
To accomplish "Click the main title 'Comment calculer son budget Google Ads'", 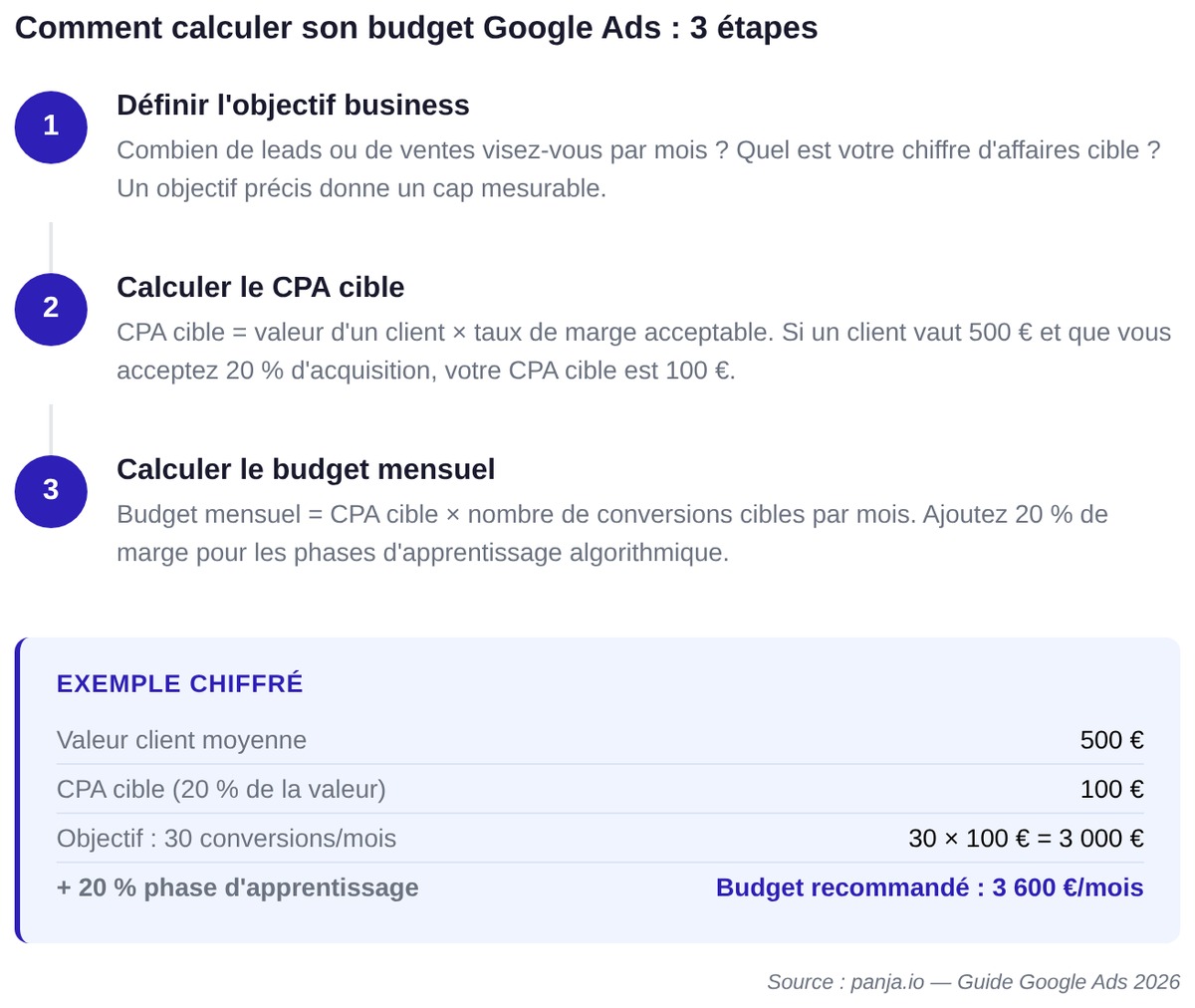I will click(x=416, y=28).
